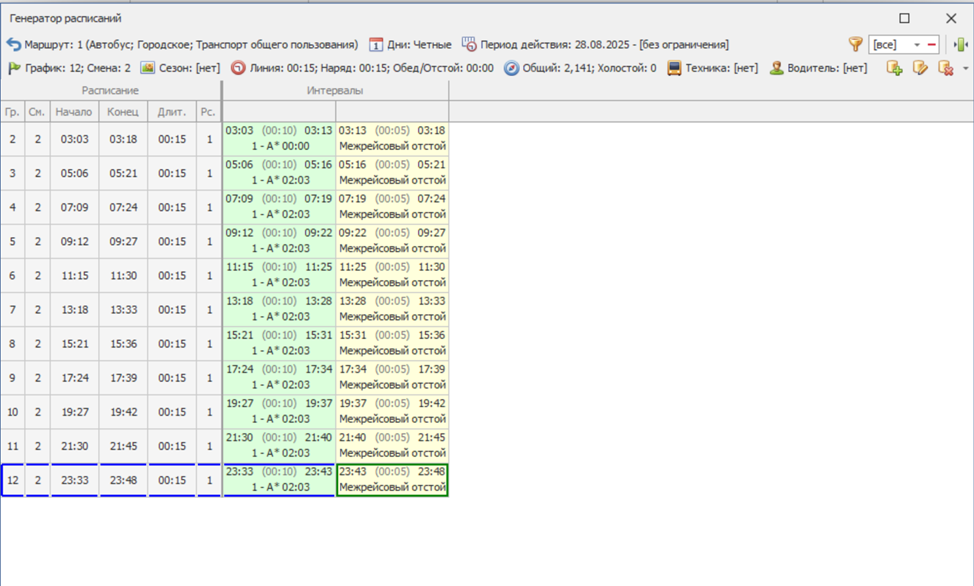Viewport: 974px width, 586px height.
Task: Click Маршрут: 1 (Автобус; Городское) label
Action: 191,45
